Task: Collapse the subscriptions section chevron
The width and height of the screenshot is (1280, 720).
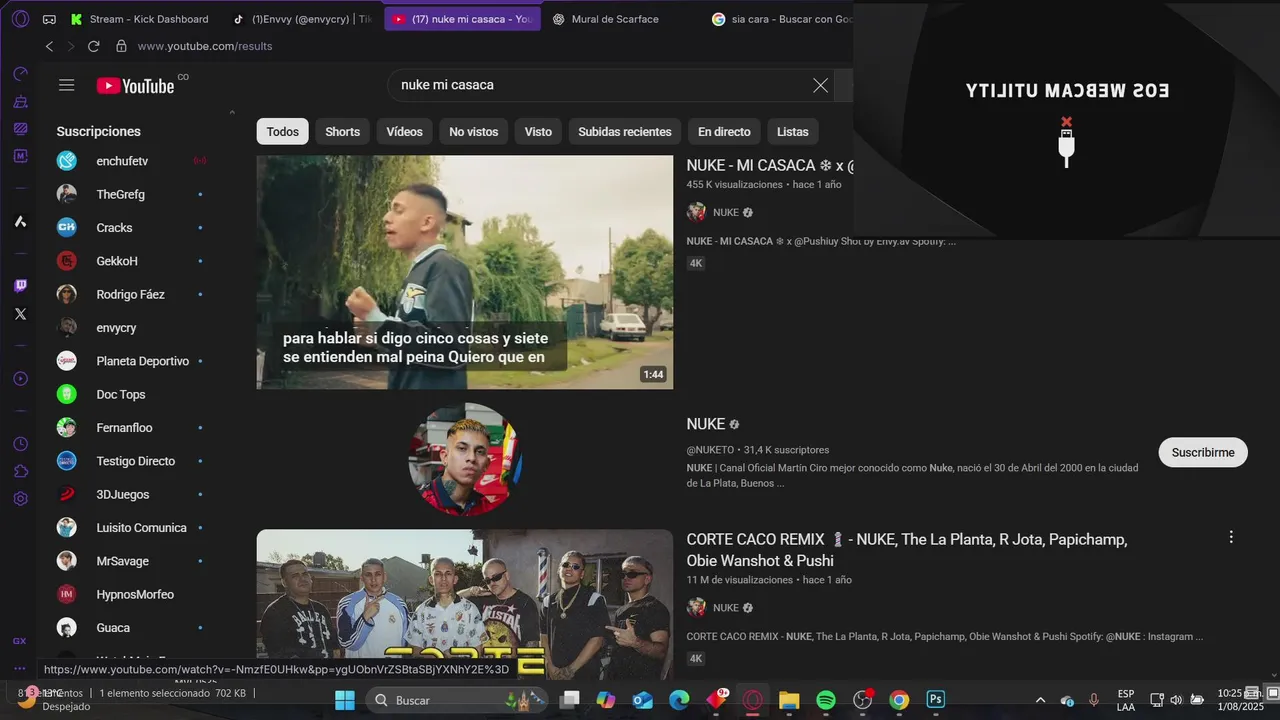Action: (x=232, y=112)
